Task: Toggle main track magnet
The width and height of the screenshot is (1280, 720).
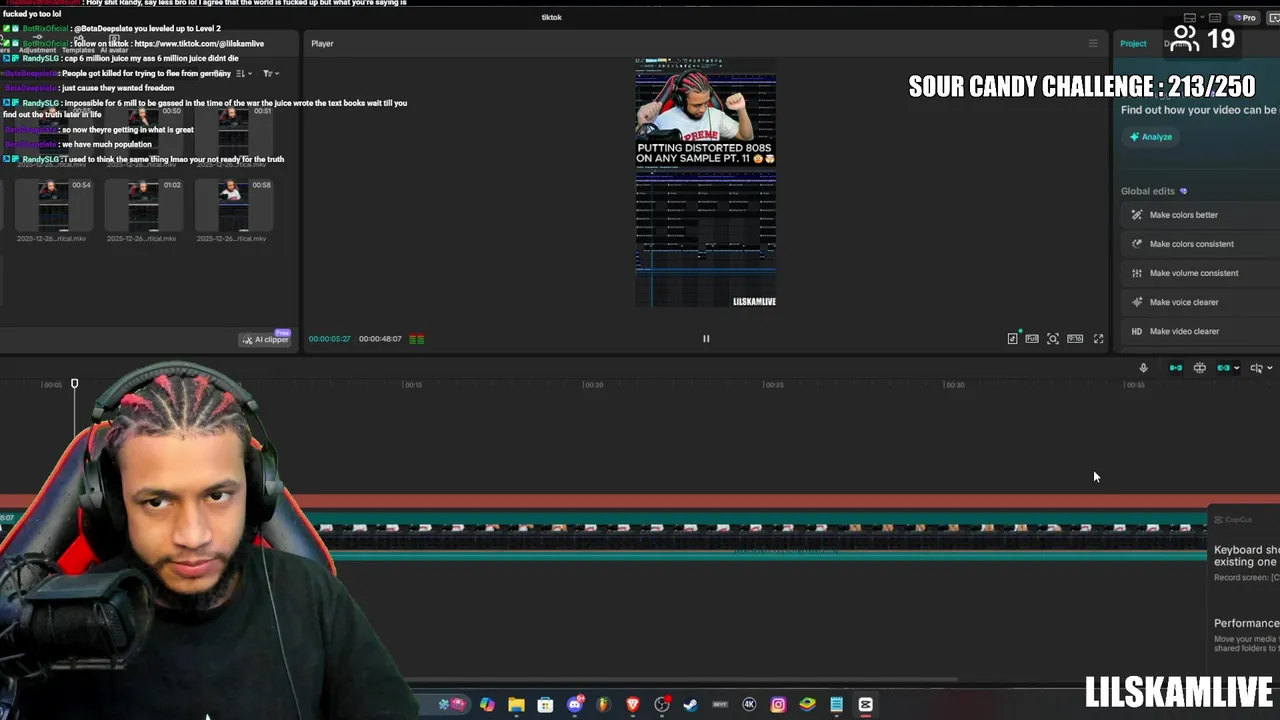Action: click(x=1176, y=368)
